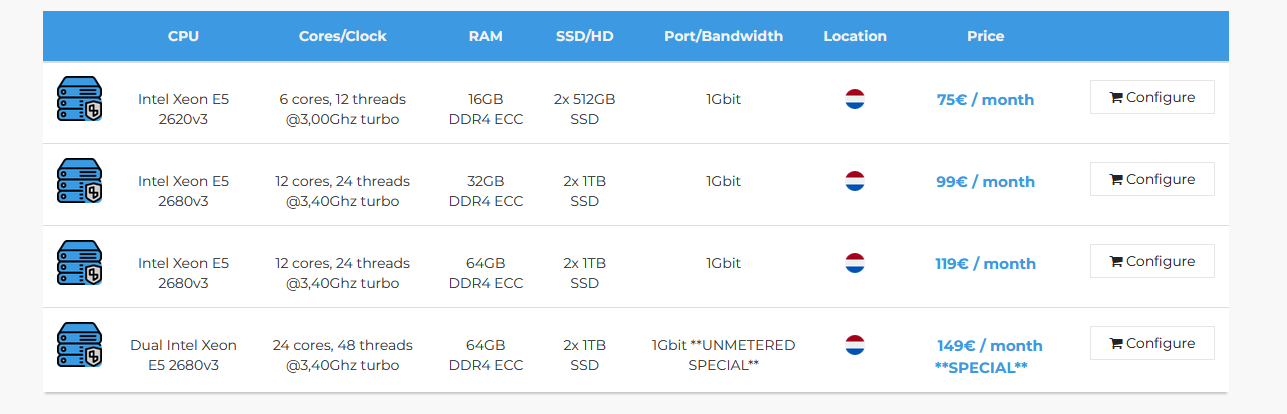This screenshot has width=1287, height=414.
Task: Select the 99€ / month price
Action: coord(986,182)
